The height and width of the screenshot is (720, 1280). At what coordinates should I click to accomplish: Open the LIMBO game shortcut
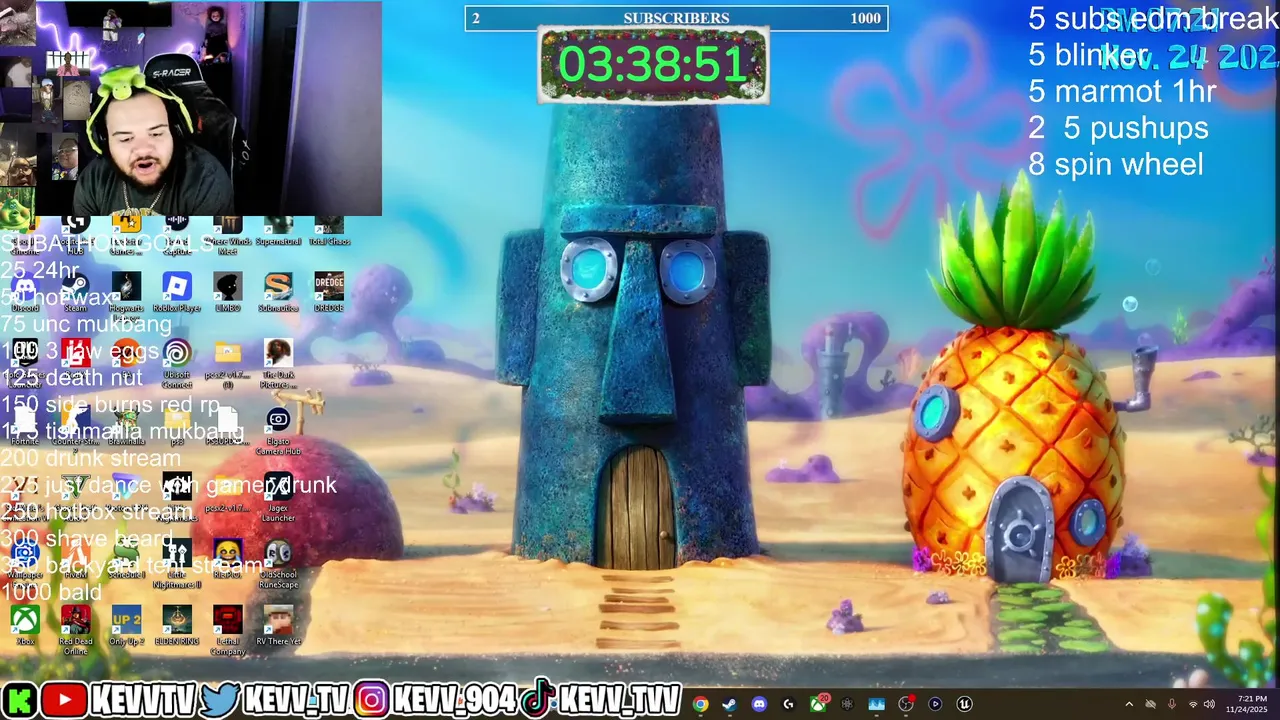228,292
